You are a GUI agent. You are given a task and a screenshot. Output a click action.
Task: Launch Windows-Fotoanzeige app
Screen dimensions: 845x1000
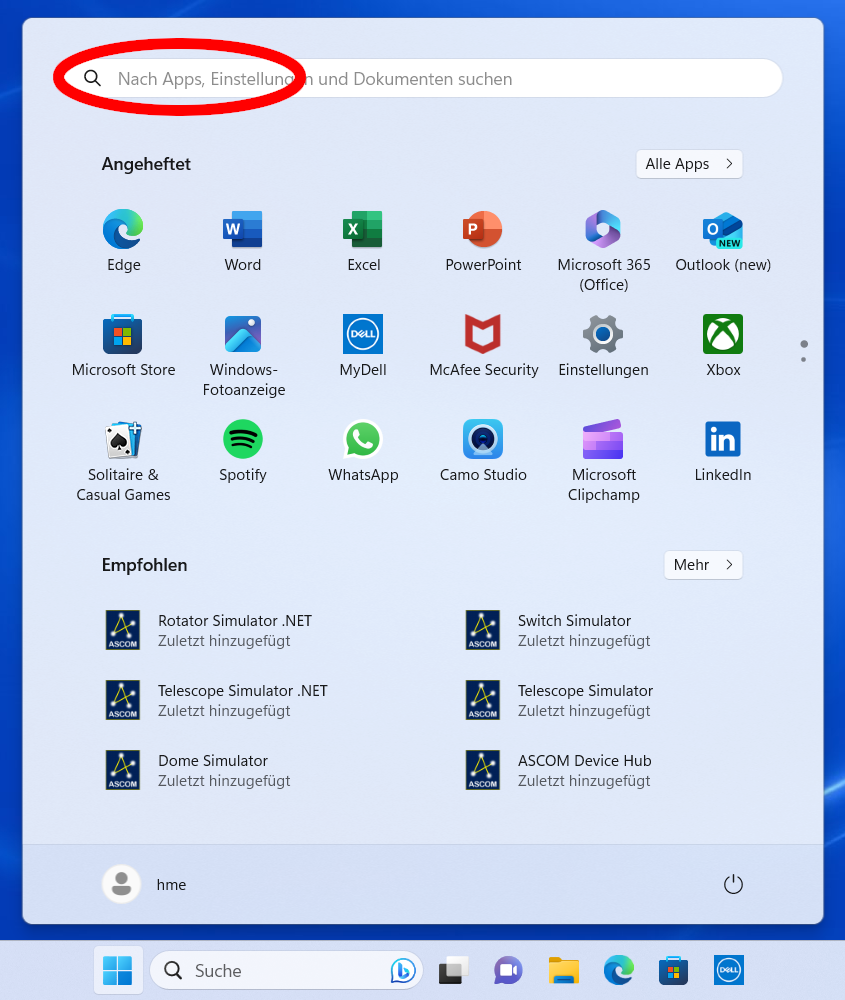tap(243, 355)
